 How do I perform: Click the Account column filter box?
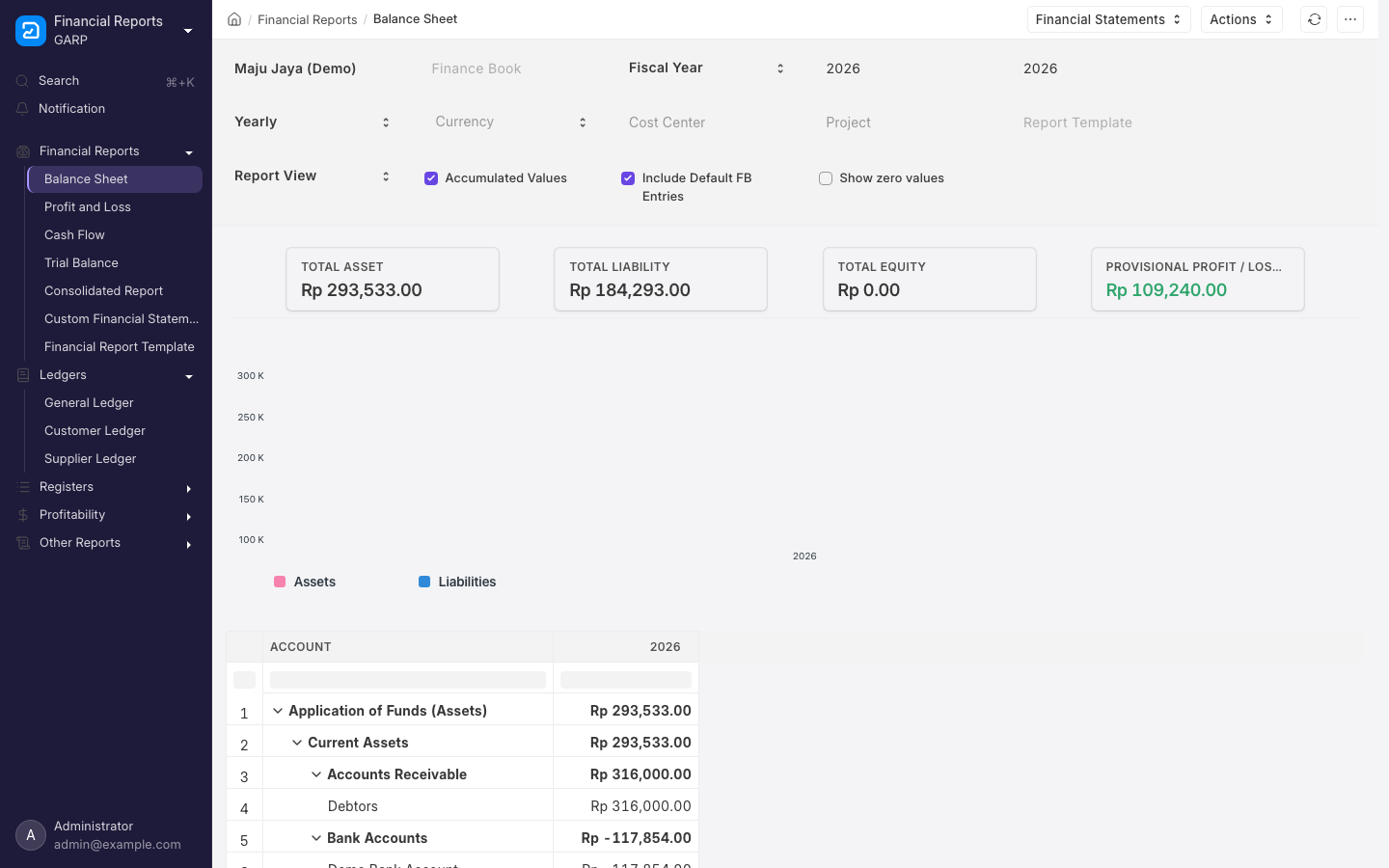408,680
